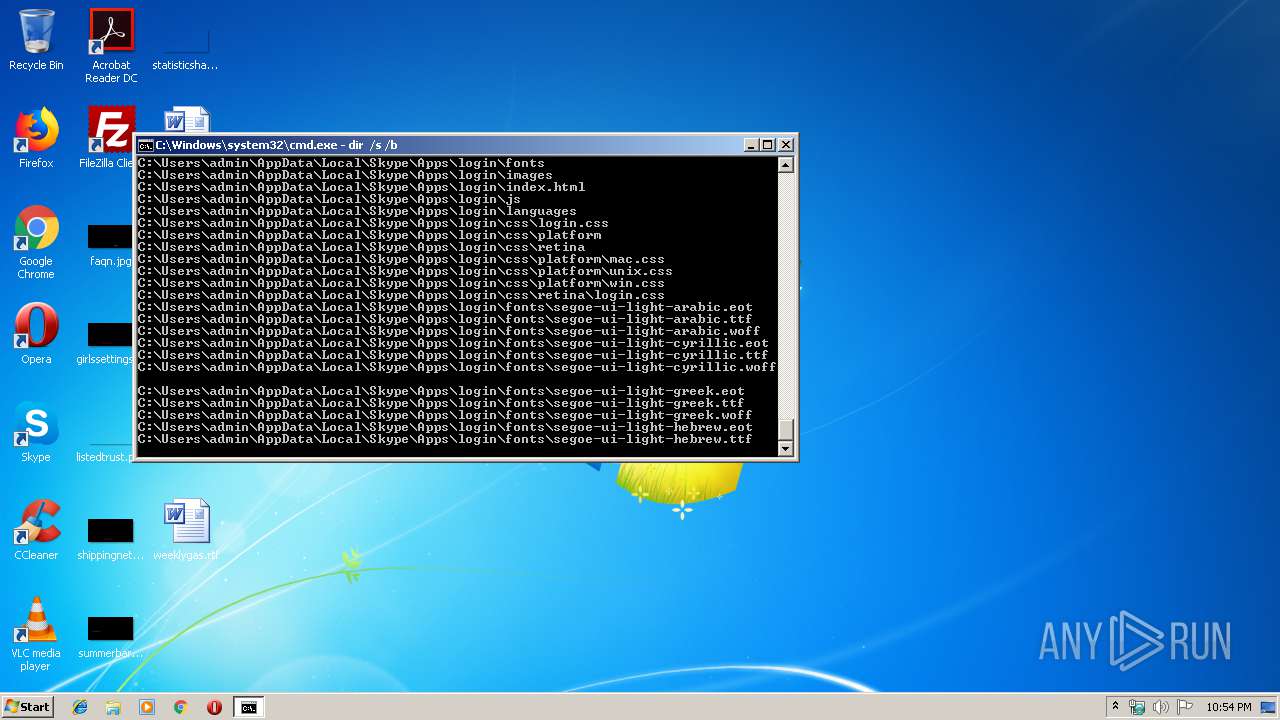
Task: Click the login\languages output line
Action: coord(357,211)
